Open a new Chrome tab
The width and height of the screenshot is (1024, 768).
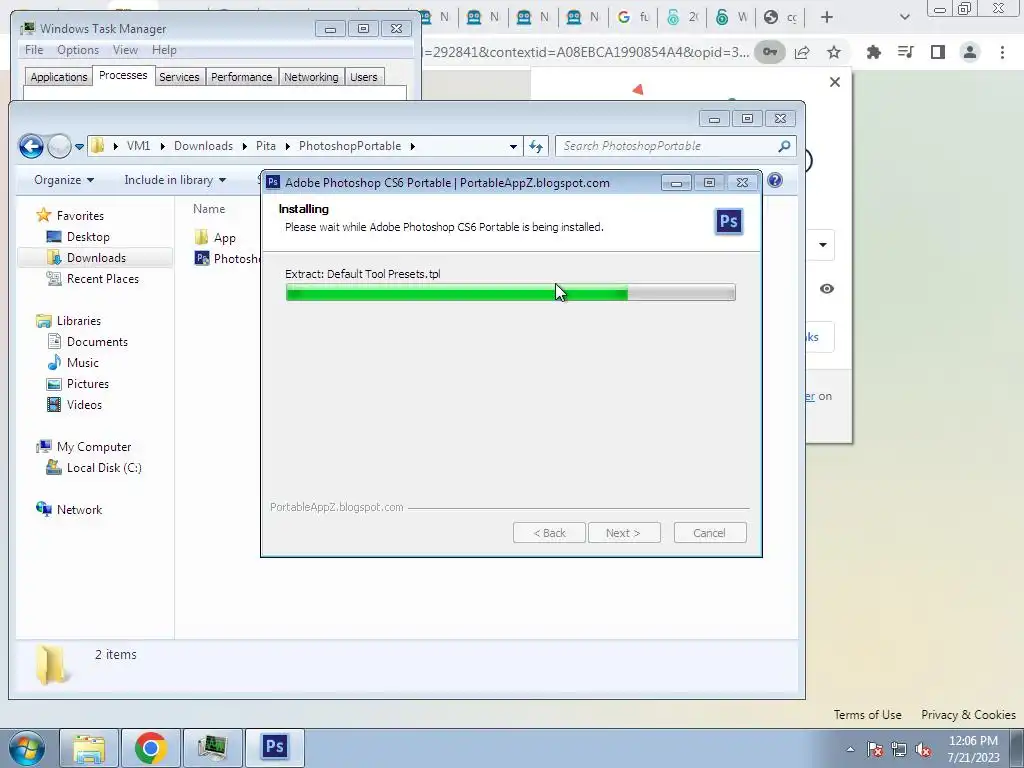pyautogui.click(x=827, y=17)
